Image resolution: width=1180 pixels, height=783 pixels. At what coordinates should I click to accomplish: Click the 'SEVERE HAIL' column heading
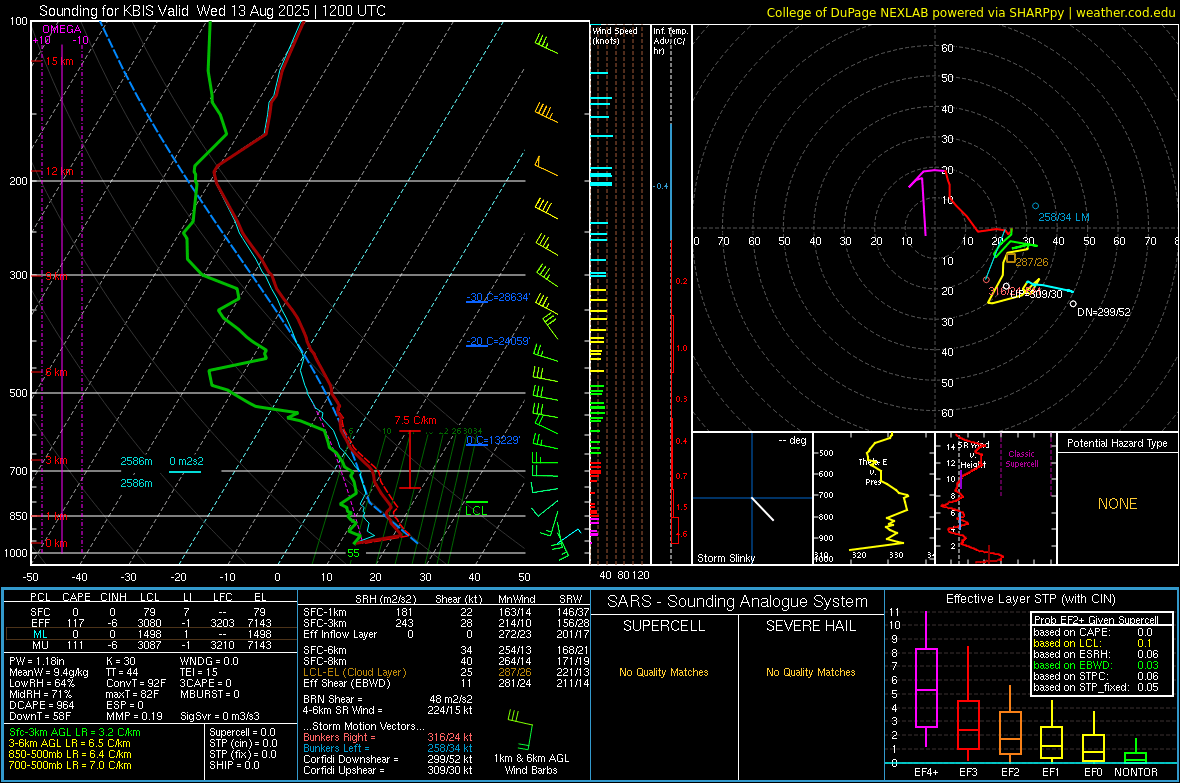810,626
